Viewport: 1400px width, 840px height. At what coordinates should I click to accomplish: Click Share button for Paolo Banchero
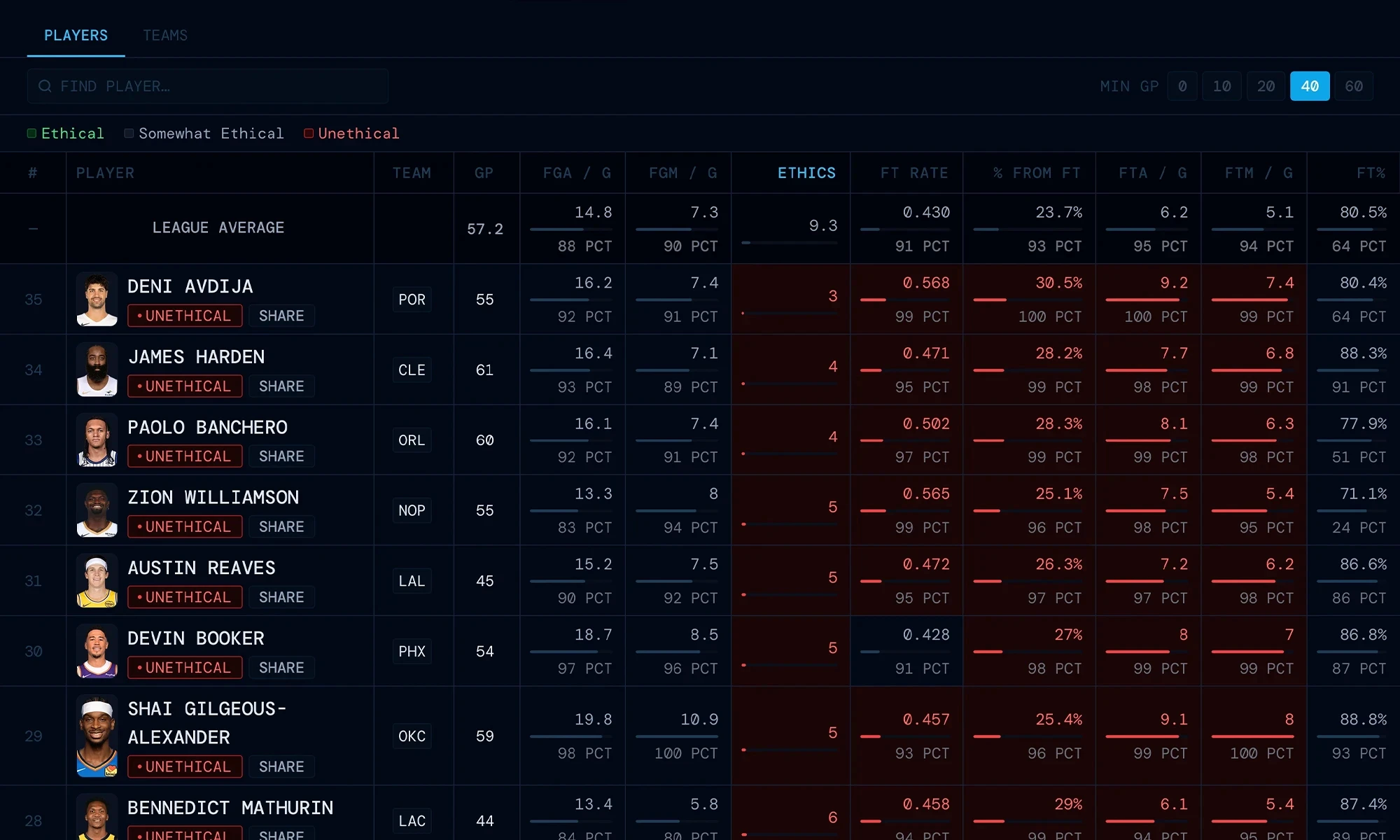[x=281, y=456]
